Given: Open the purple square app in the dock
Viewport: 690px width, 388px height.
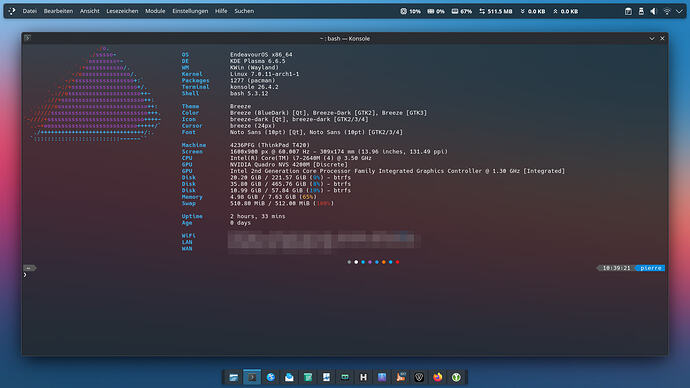Looking at the screenshot, I should tap(382, 377).
